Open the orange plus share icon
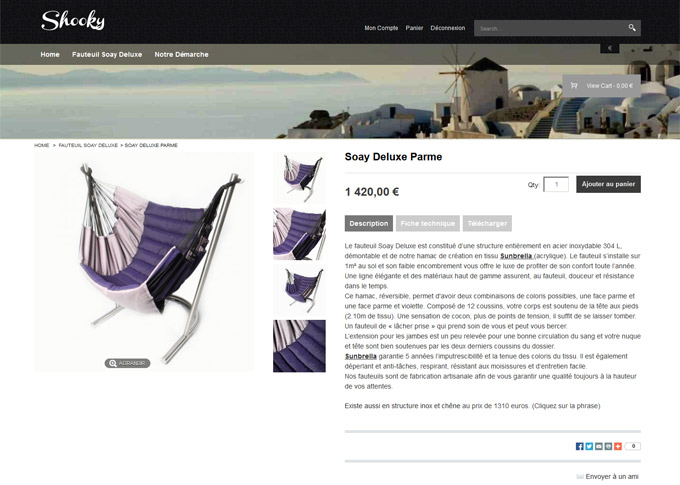 point(618,446)
